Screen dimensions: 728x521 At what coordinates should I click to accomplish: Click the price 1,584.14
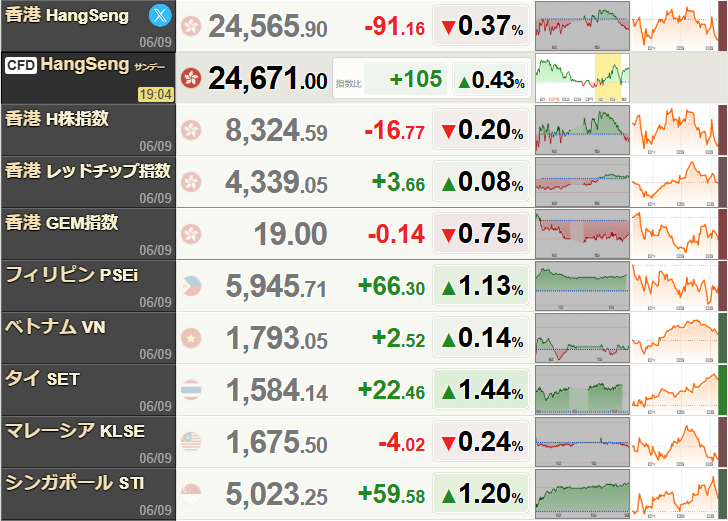tap(276, 391)
